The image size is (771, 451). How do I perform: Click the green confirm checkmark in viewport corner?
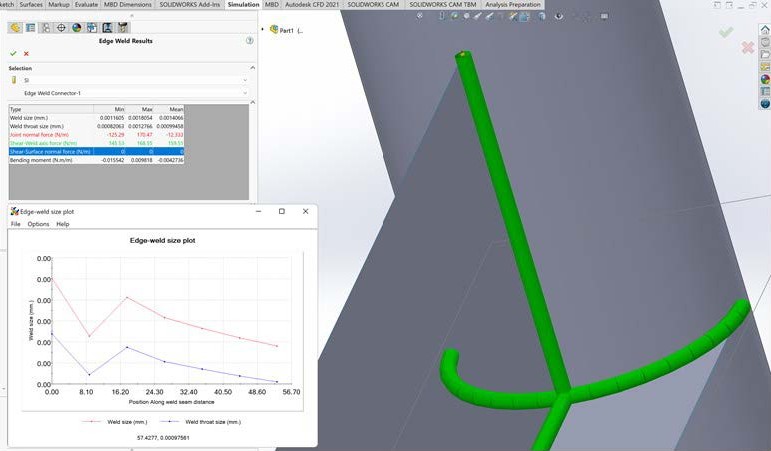[x=726, y=32]
